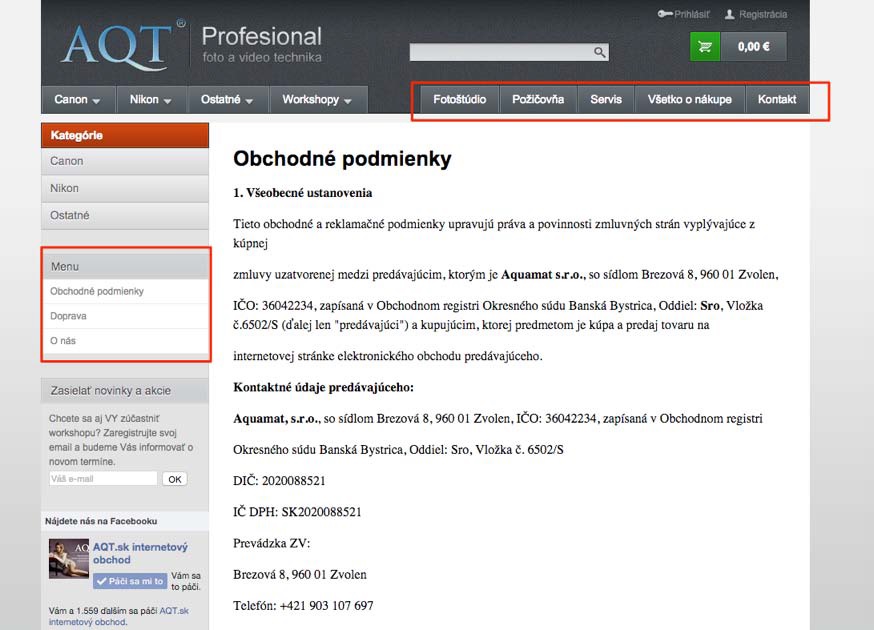Image resolution: width=874 pixels, height=630 pixels.
Task: Open the Fotoštúdio menu item
Action: [459, 100]
